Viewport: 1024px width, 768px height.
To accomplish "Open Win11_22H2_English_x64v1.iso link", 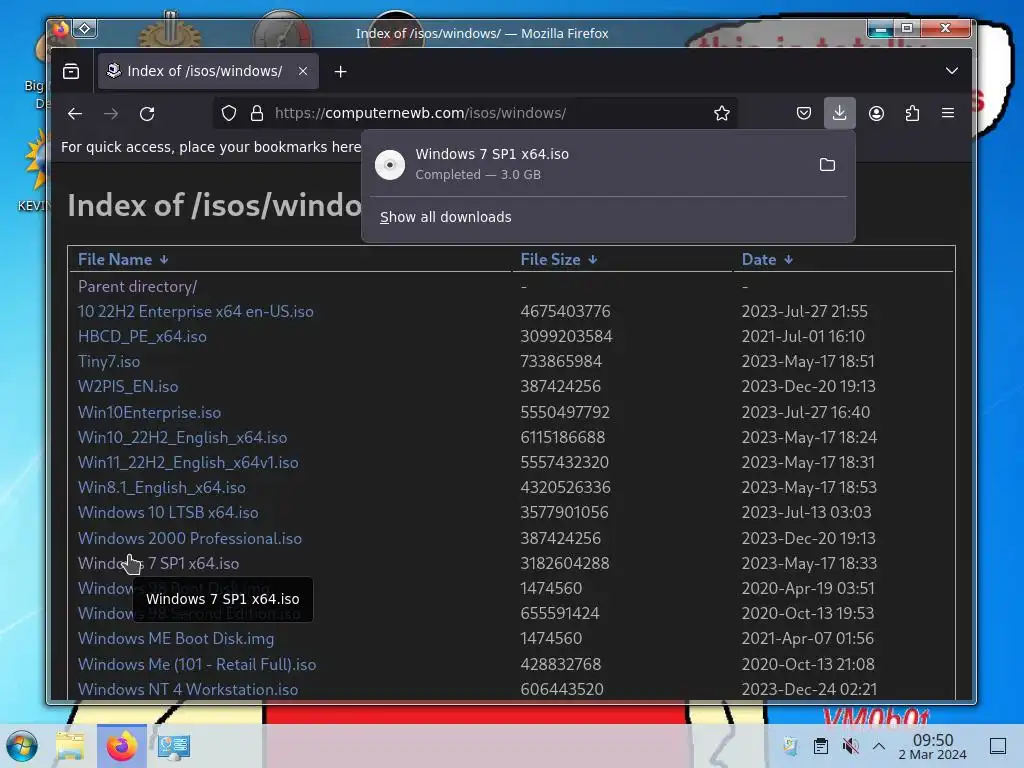I will [188, 462].
